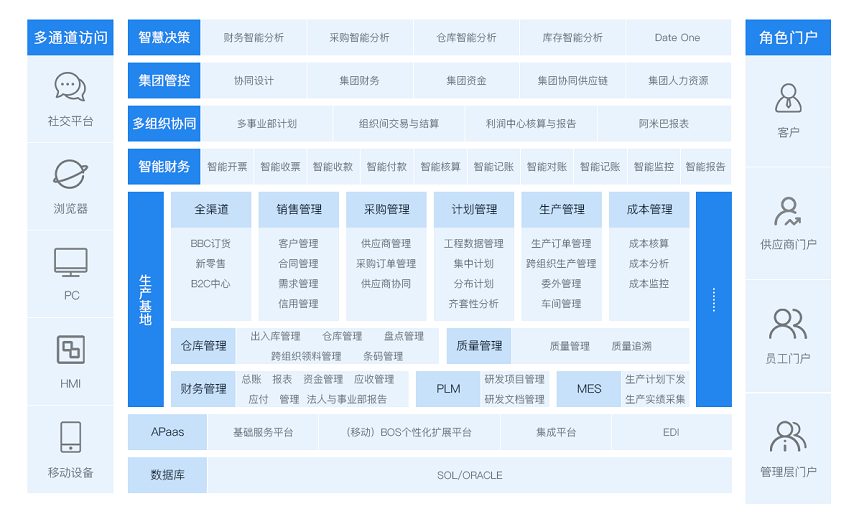856x516 pixels.
Task: Click 合同管理 under 销售管理
Action: pyautogui.click(x=298, y=264)
